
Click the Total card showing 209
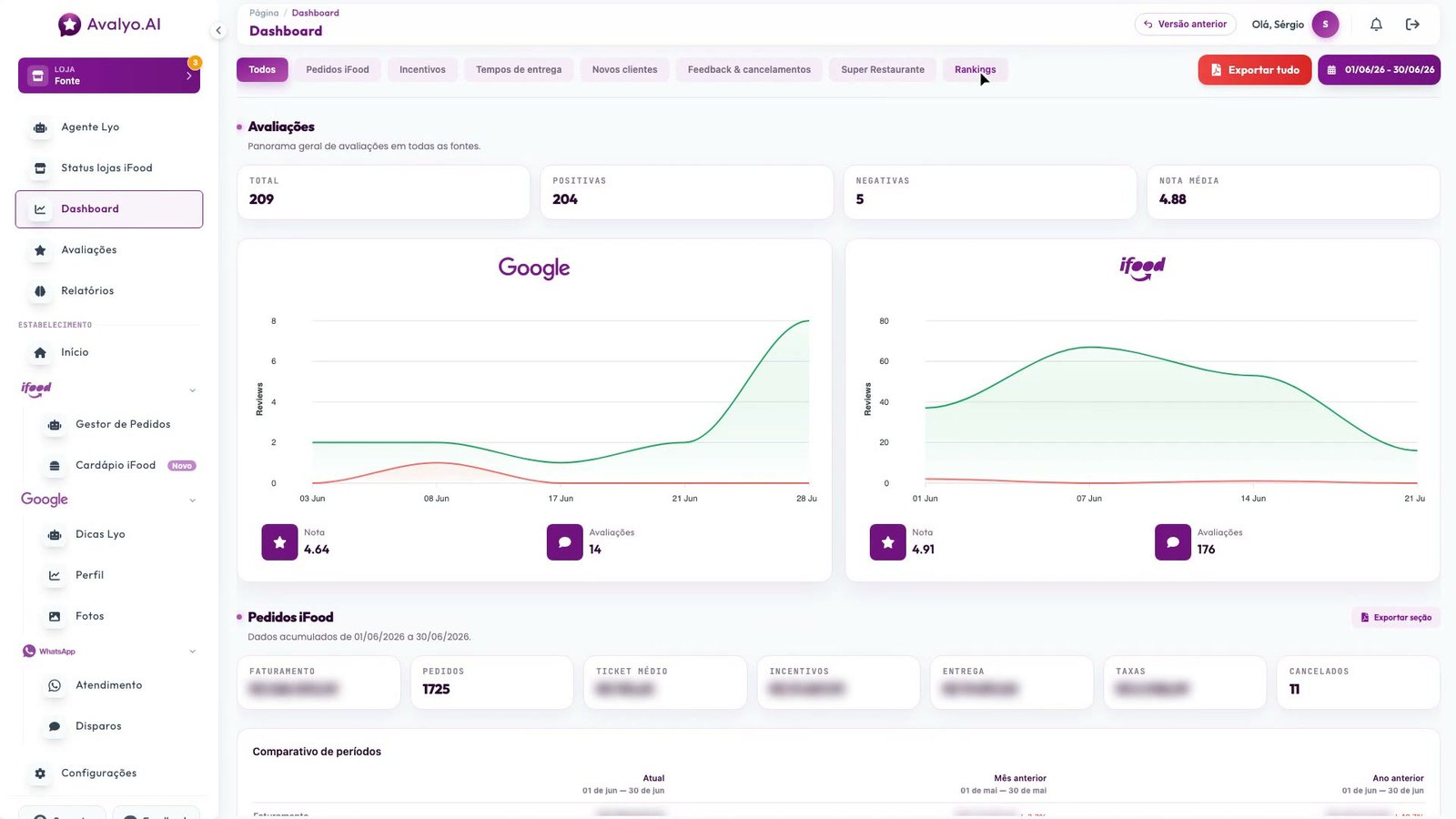click(x=383, y=192)
